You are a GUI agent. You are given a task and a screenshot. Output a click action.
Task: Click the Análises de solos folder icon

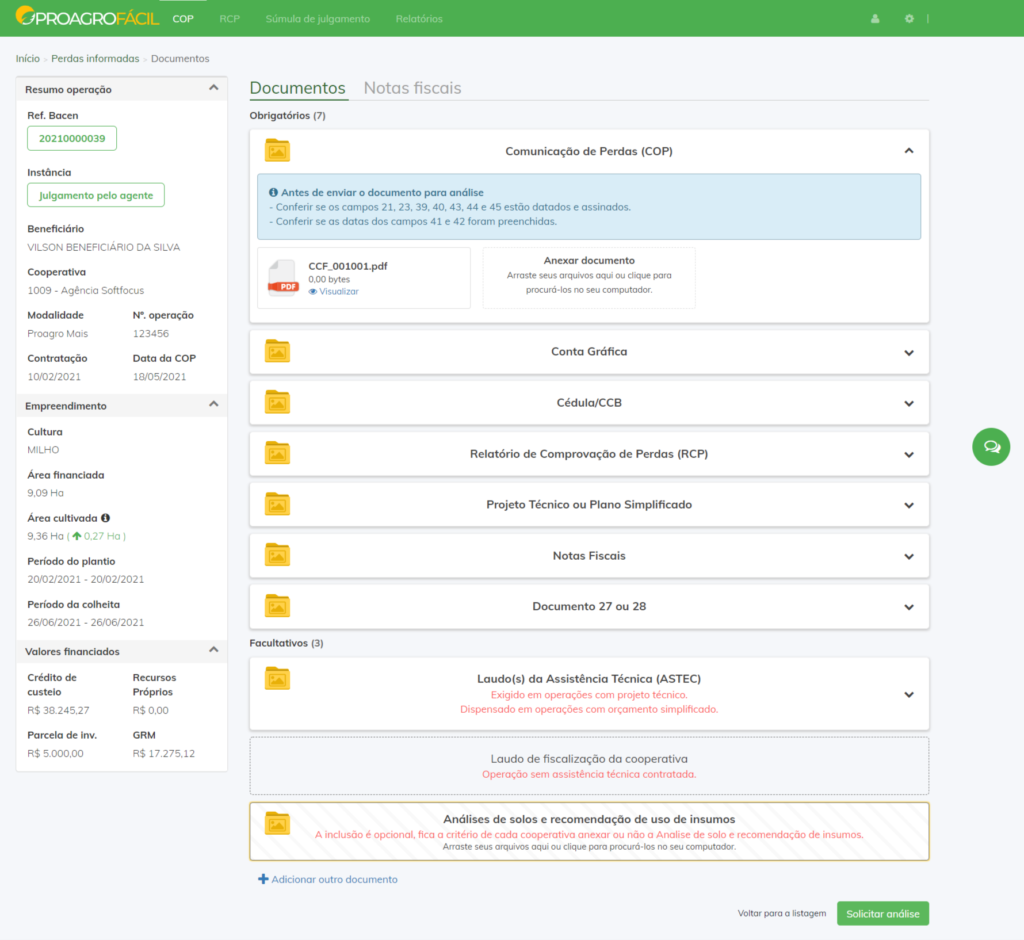[278, 824]
